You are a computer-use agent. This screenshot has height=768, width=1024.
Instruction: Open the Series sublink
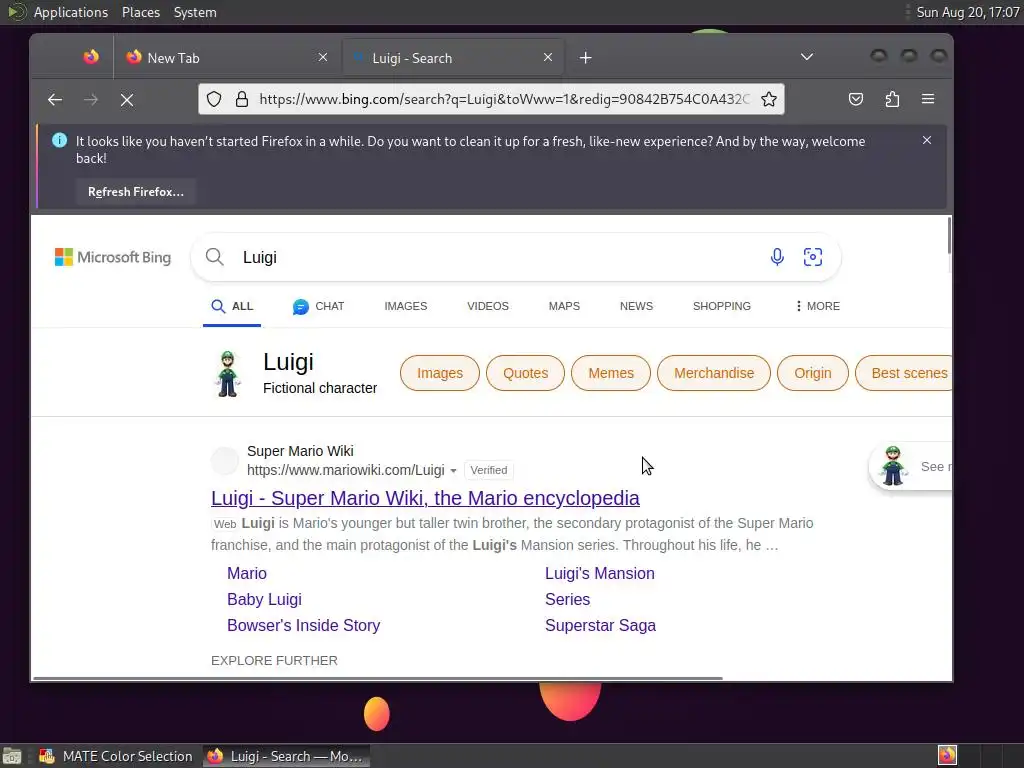click(568, 600)
